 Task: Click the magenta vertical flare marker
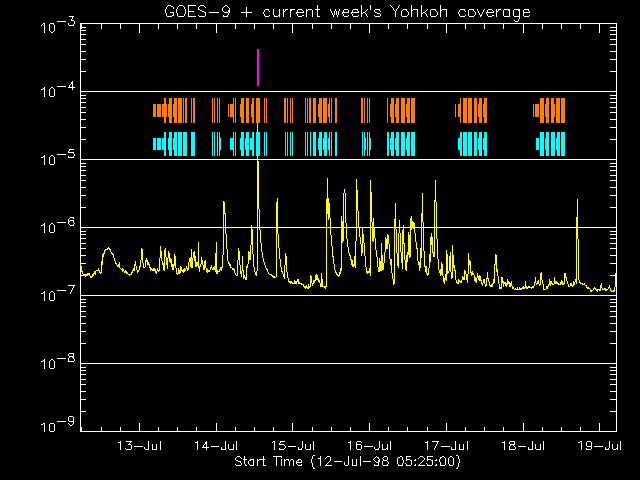pos(258,68)
